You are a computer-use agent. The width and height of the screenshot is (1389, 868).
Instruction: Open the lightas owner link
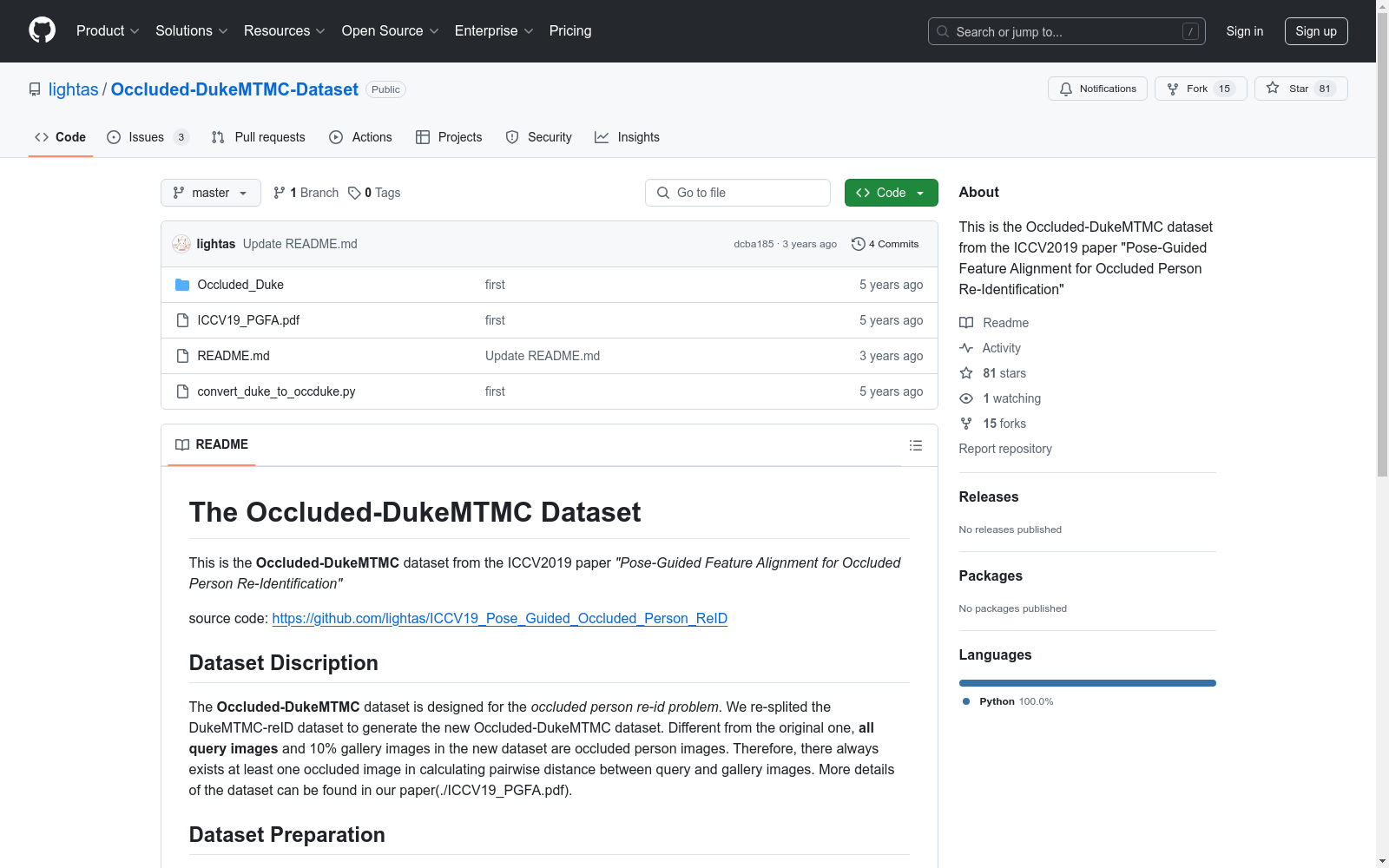[x=74, y=89]
